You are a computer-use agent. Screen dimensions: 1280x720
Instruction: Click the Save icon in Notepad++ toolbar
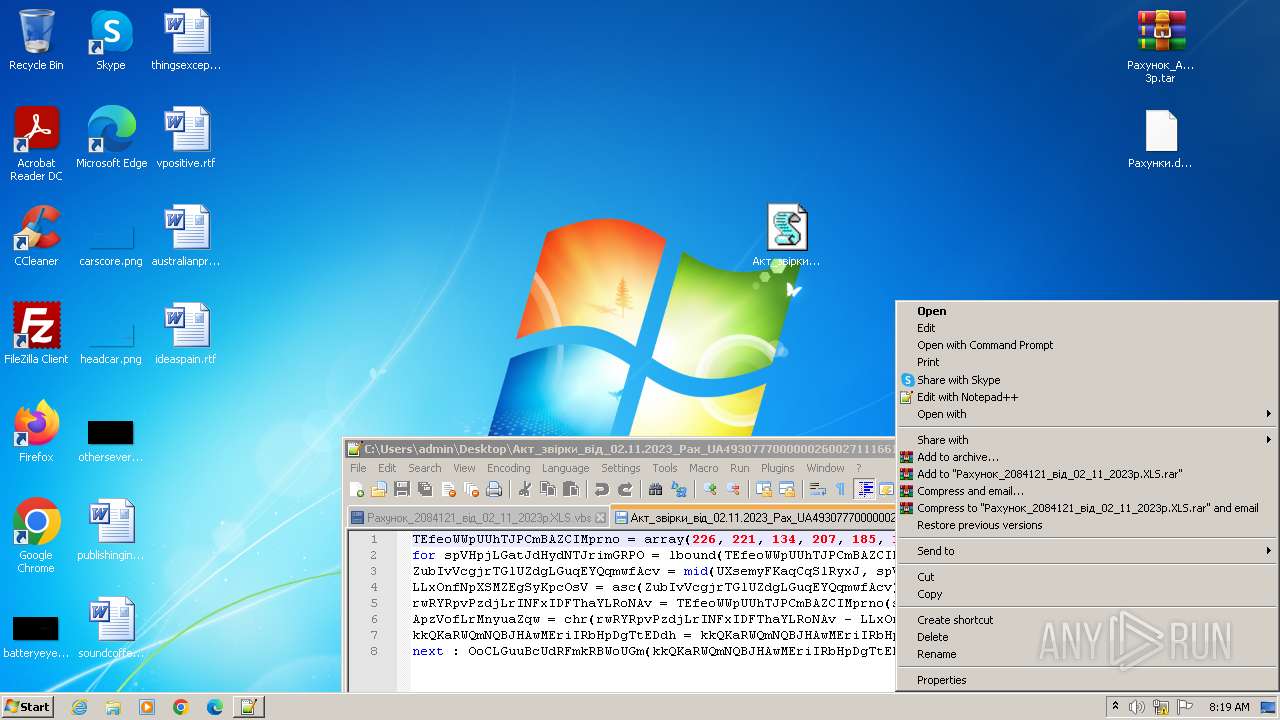coord(402,489)
